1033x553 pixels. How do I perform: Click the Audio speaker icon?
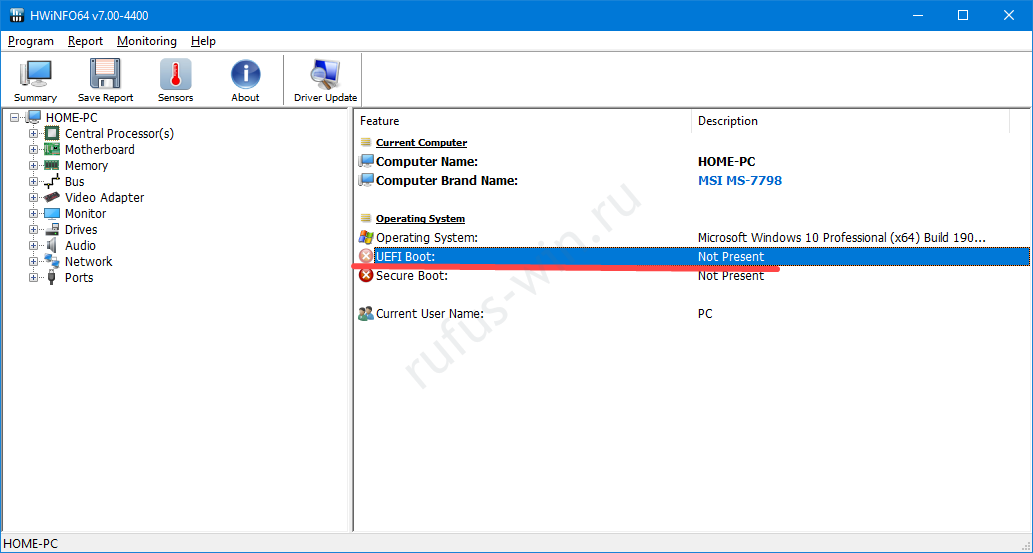click(51, 245)
